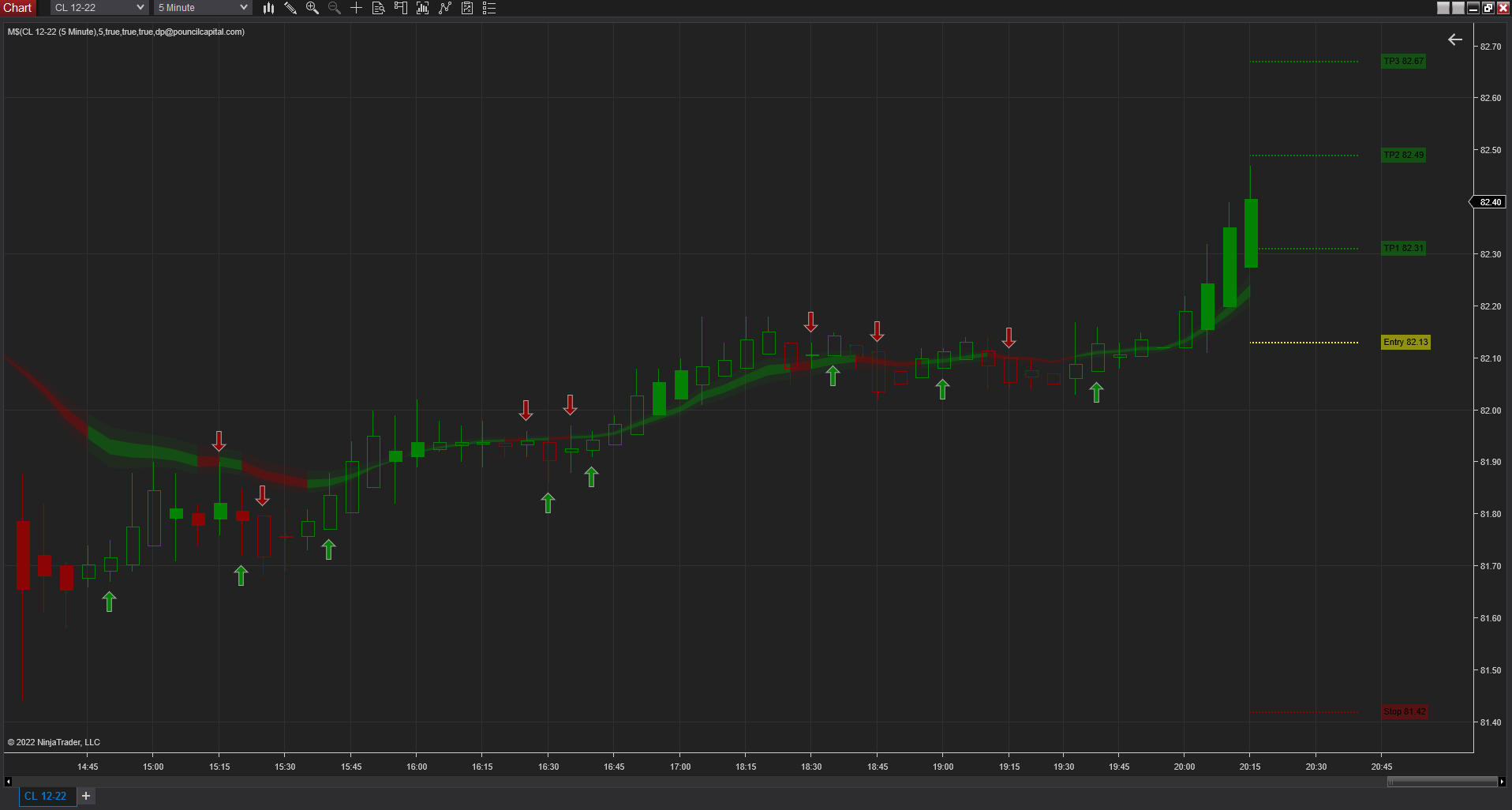Click the NinjaTrader copyright text
Image resolution: width=1512 pixels, height=810 pixels.
(x=54, y=742)
